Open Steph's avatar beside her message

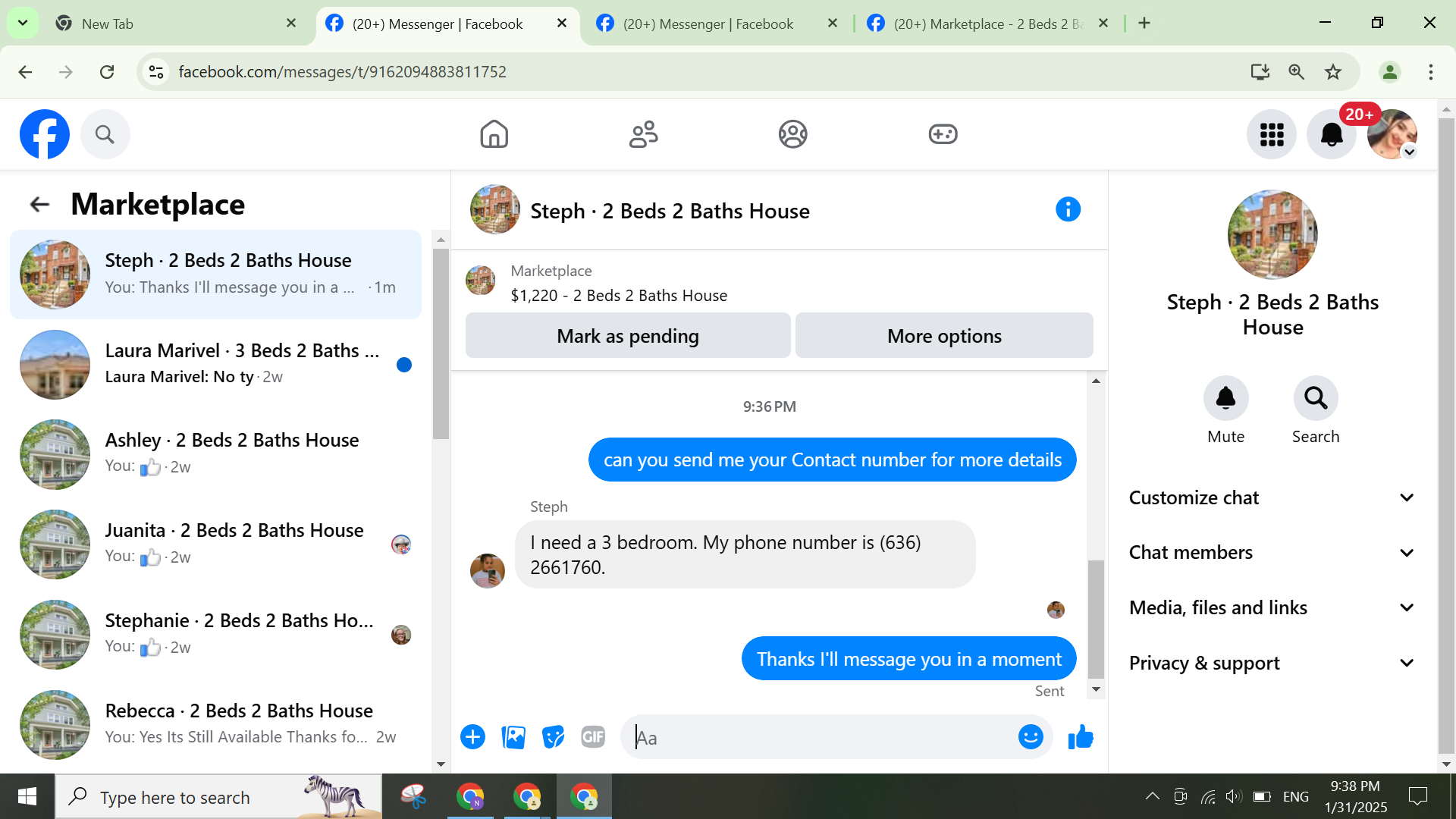point(487,571)
